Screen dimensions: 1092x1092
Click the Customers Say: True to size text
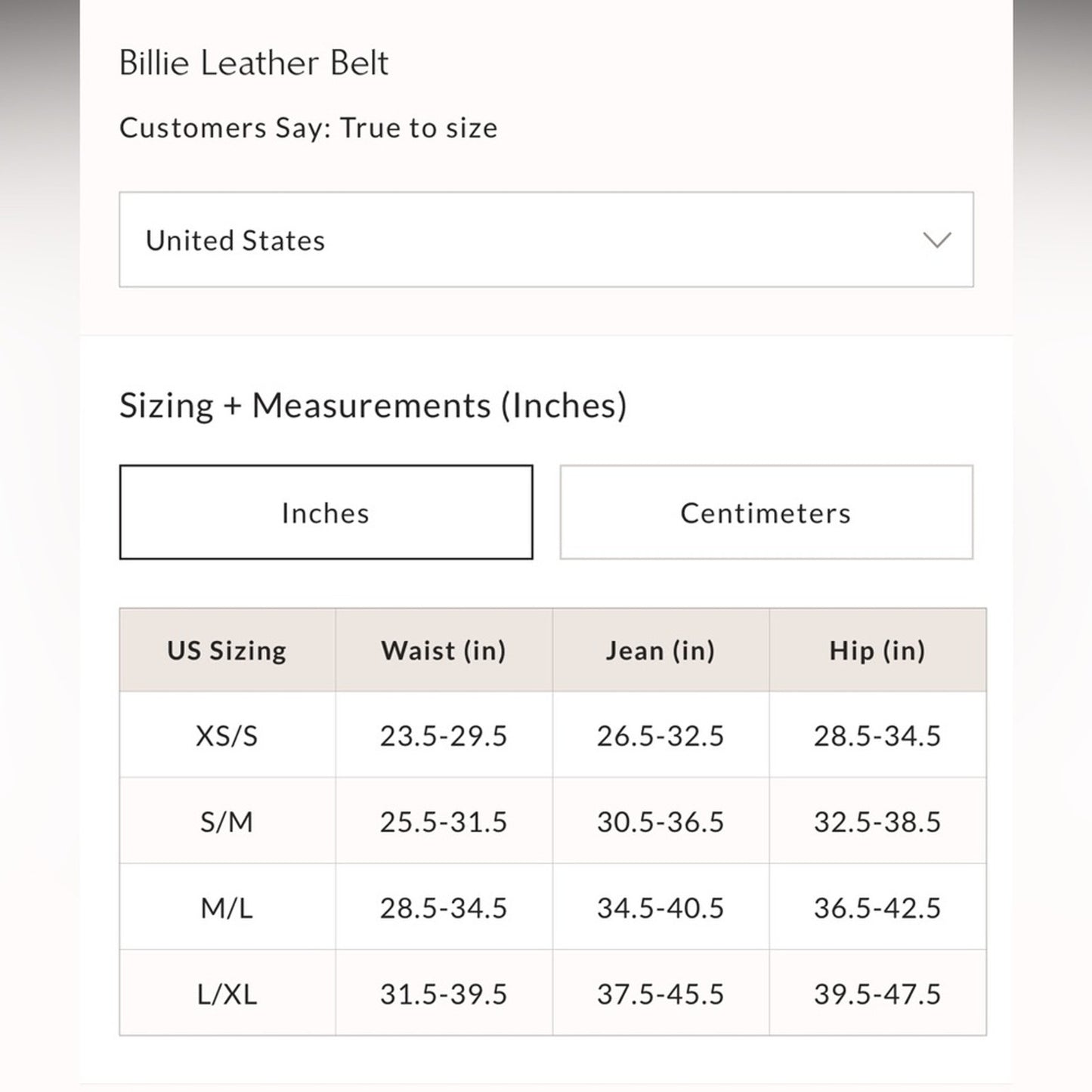click(x=308, y=128)
